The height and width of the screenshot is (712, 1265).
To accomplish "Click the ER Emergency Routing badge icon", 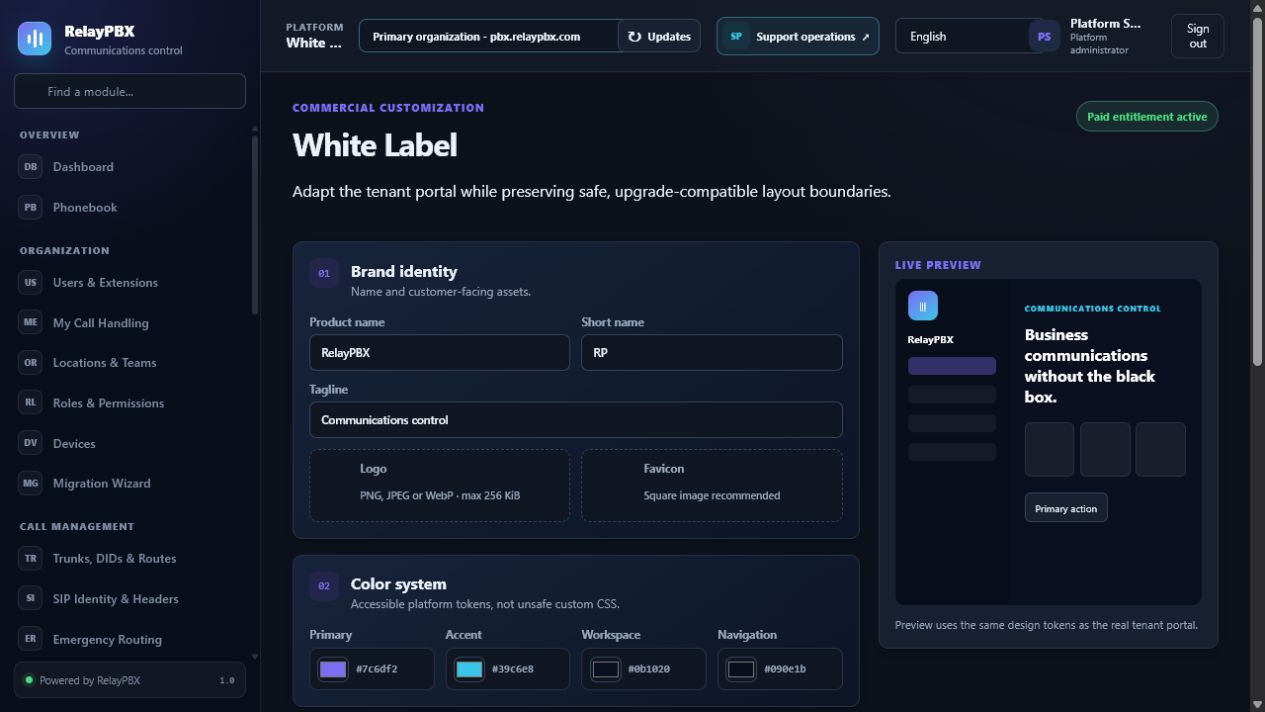I will 30,639.
